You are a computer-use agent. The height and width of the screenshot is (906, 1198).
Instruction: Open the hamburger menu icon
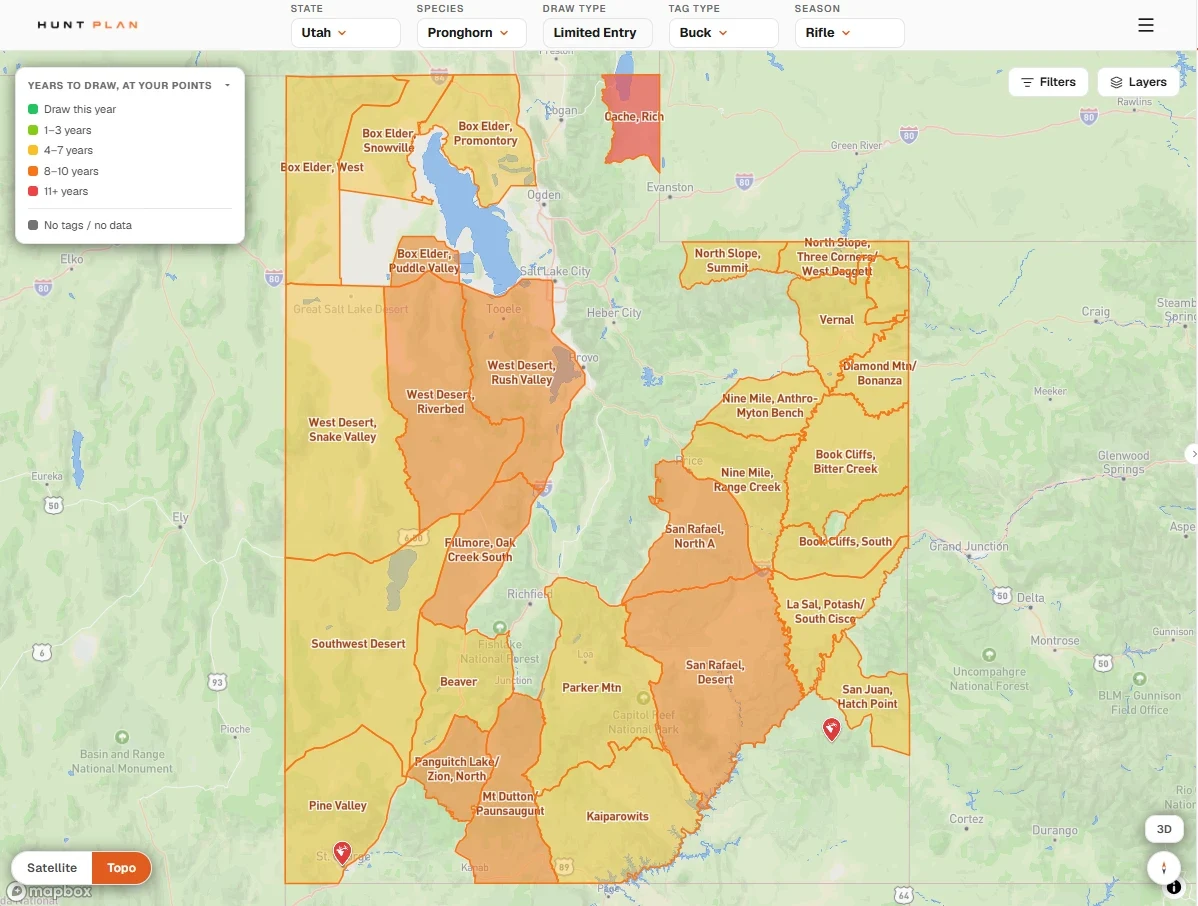1145,25
